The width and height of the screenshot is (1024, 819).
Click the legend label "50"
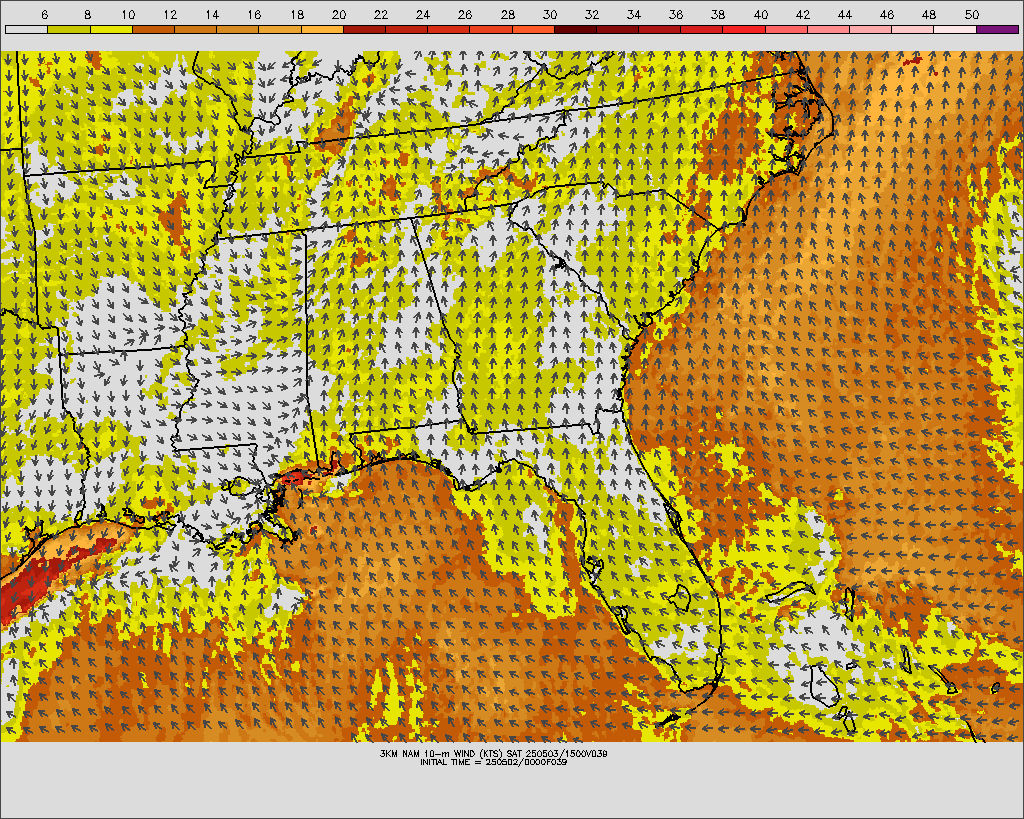coord(971,14)
